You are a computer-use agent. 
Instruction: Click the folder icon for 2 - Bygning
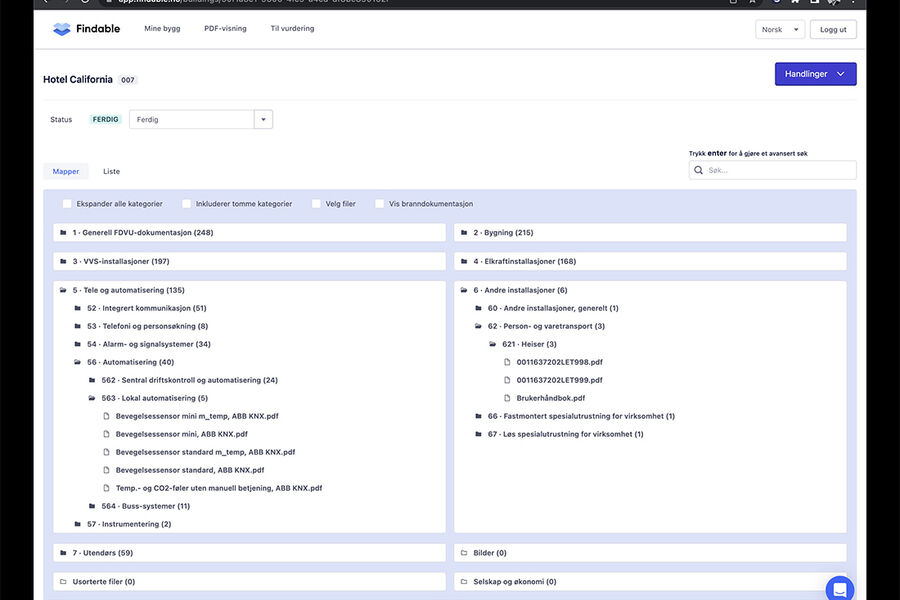point(463,233)
